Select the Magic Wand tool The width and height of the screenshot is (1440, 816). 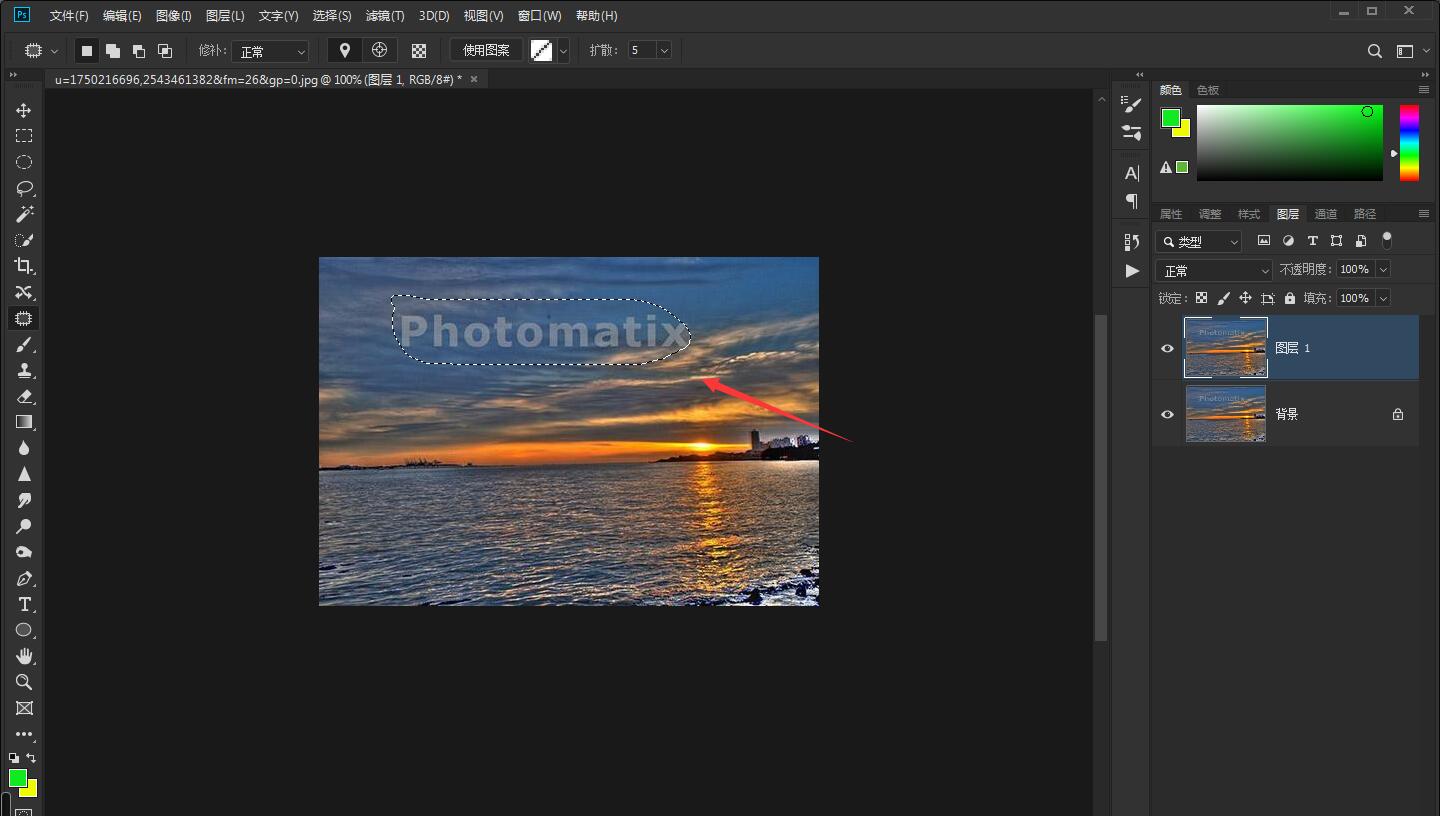point(24,214)
